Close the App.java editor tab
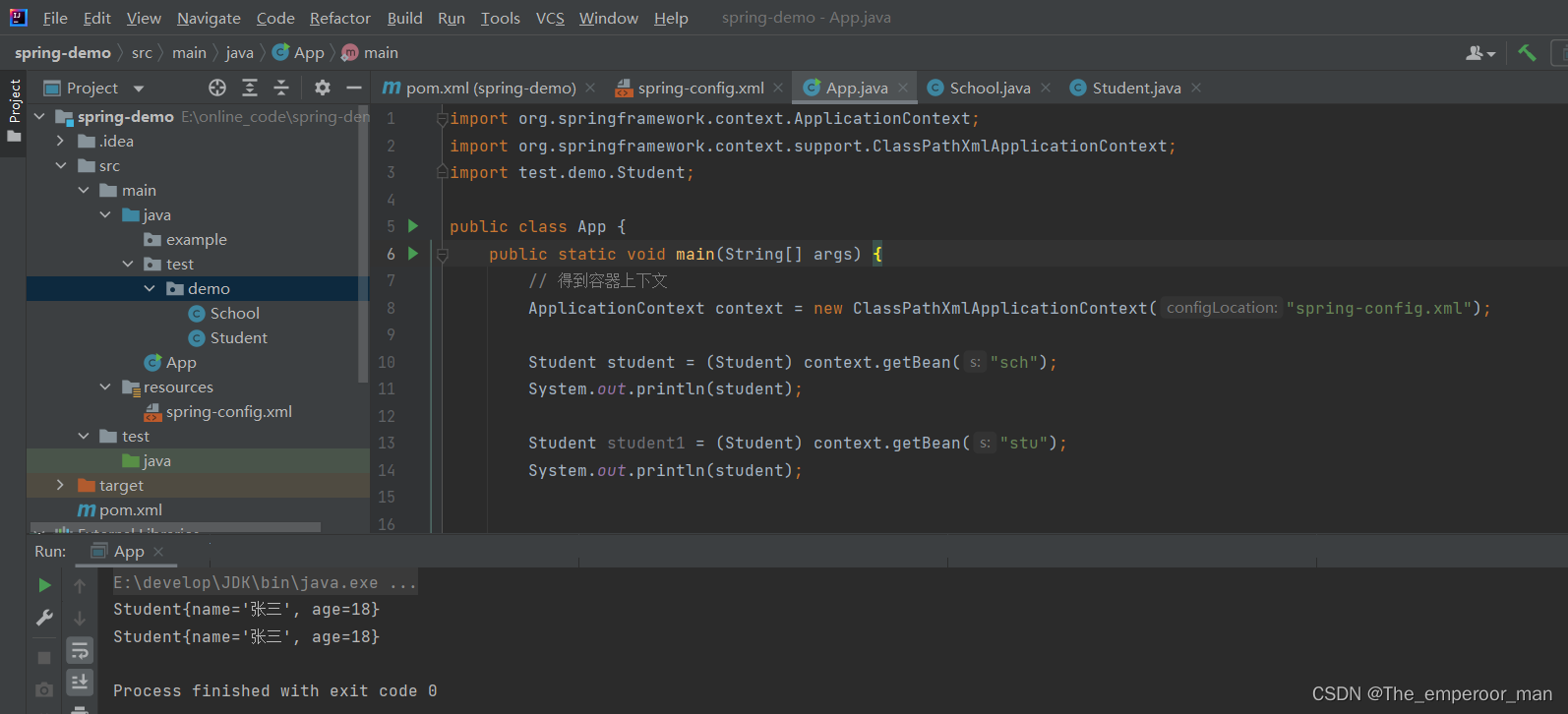This screenshot has width=1568, height=714. tap(903, 88)
